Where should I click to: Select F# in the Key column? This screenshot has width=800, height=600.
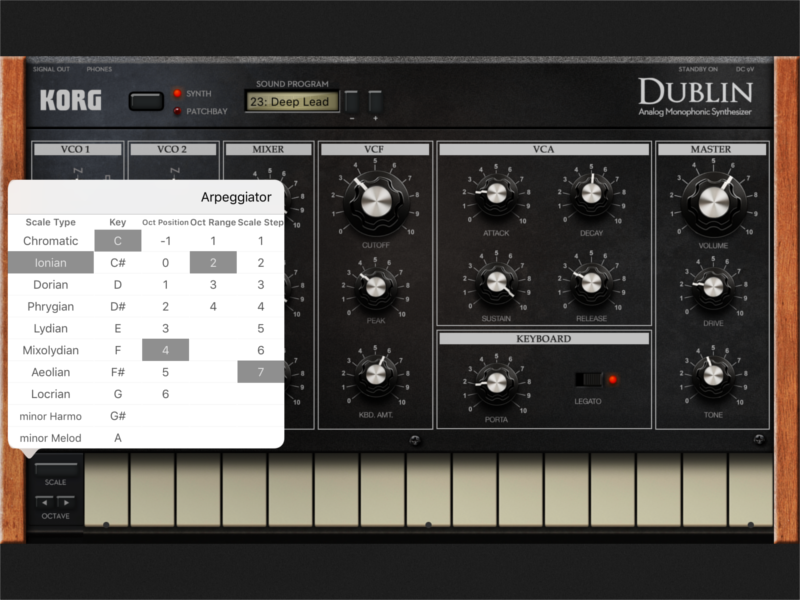tap(118, 372)
